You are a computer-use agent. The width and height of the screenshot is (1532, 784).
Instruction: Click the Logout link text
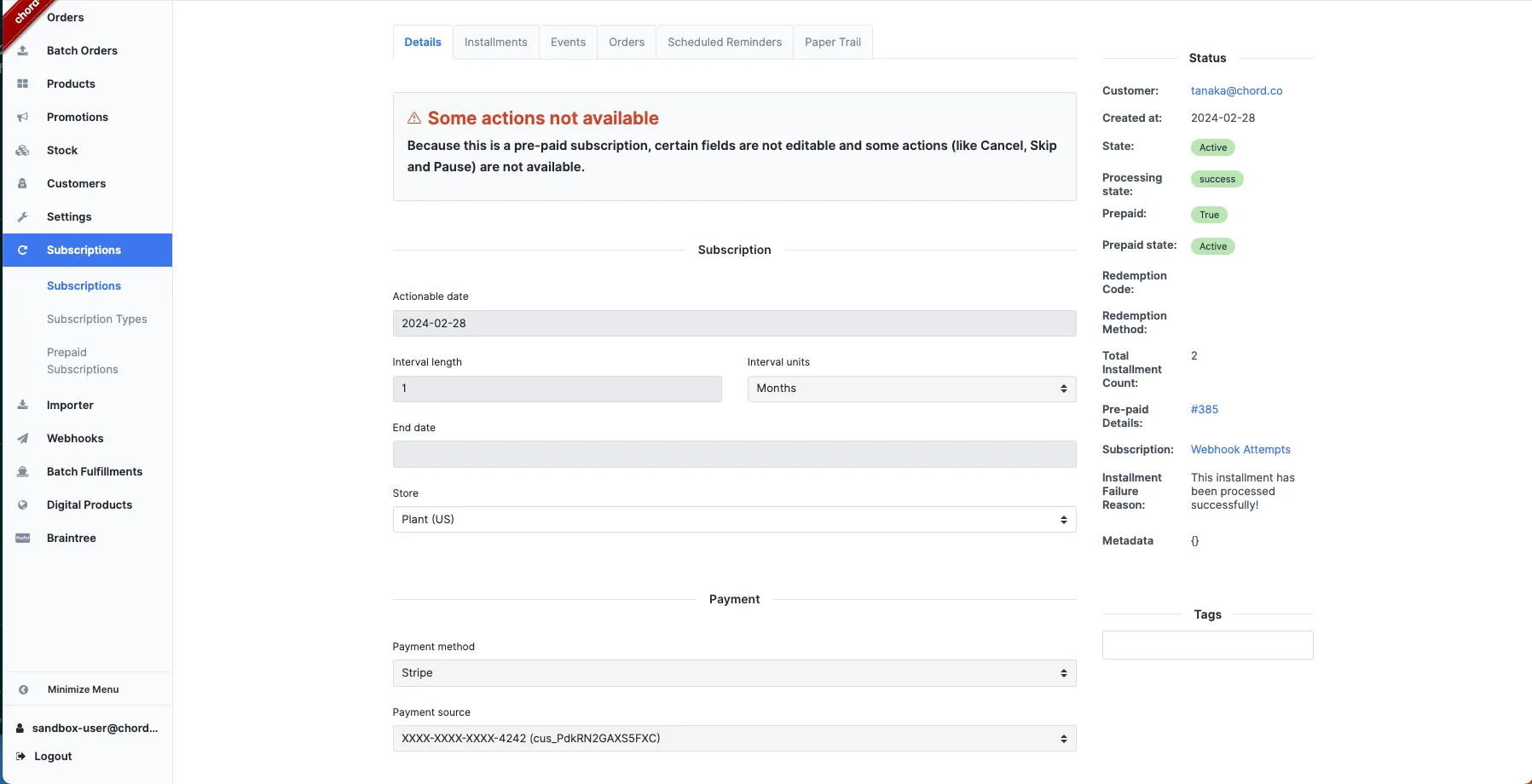[53, 756]
